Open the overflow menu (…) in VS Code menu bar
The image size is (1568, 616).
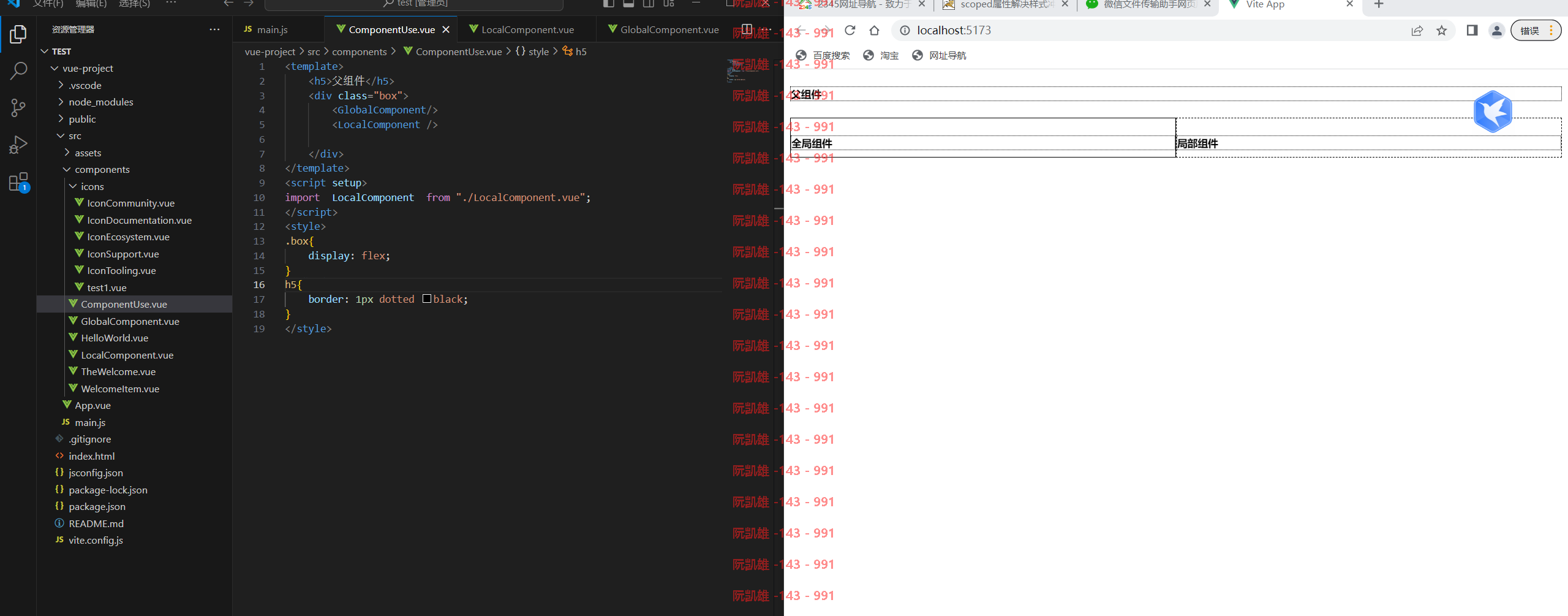171,4
